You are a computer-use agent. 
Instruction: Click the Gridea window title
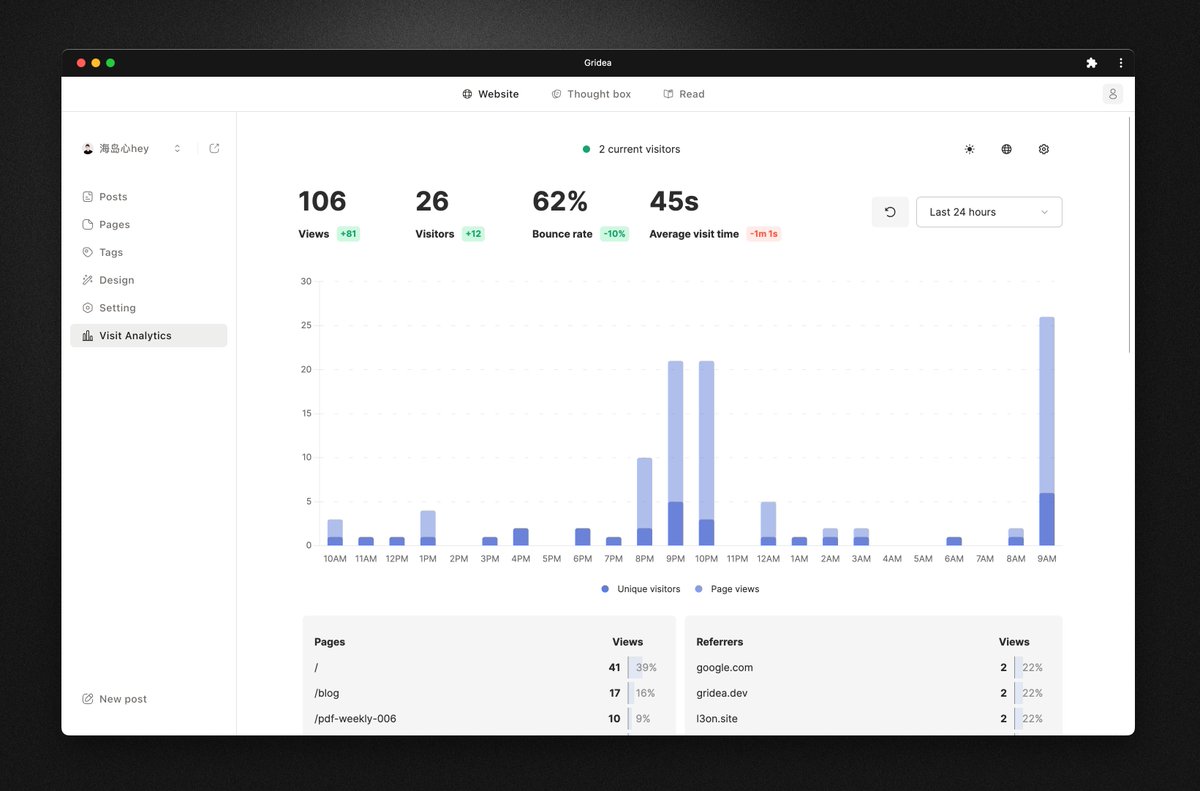coord(598,63)
